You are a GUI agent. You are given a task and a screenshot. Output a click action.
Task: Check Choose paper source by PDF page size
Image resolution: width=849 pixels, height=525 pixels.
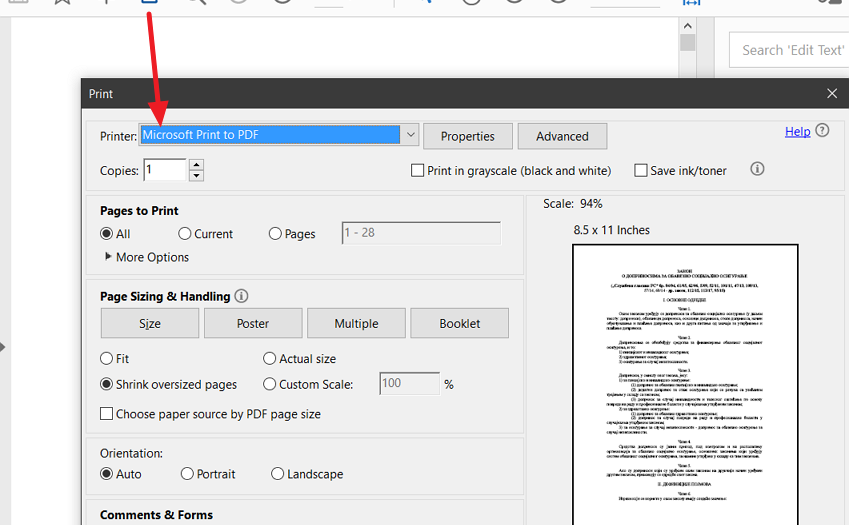[x=107, y=414]
